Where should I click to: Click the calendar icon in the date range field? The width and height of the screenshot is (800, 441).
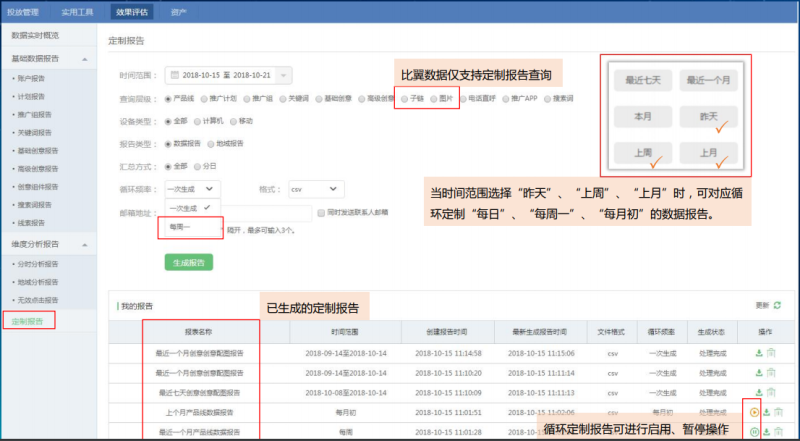[174, 75]
